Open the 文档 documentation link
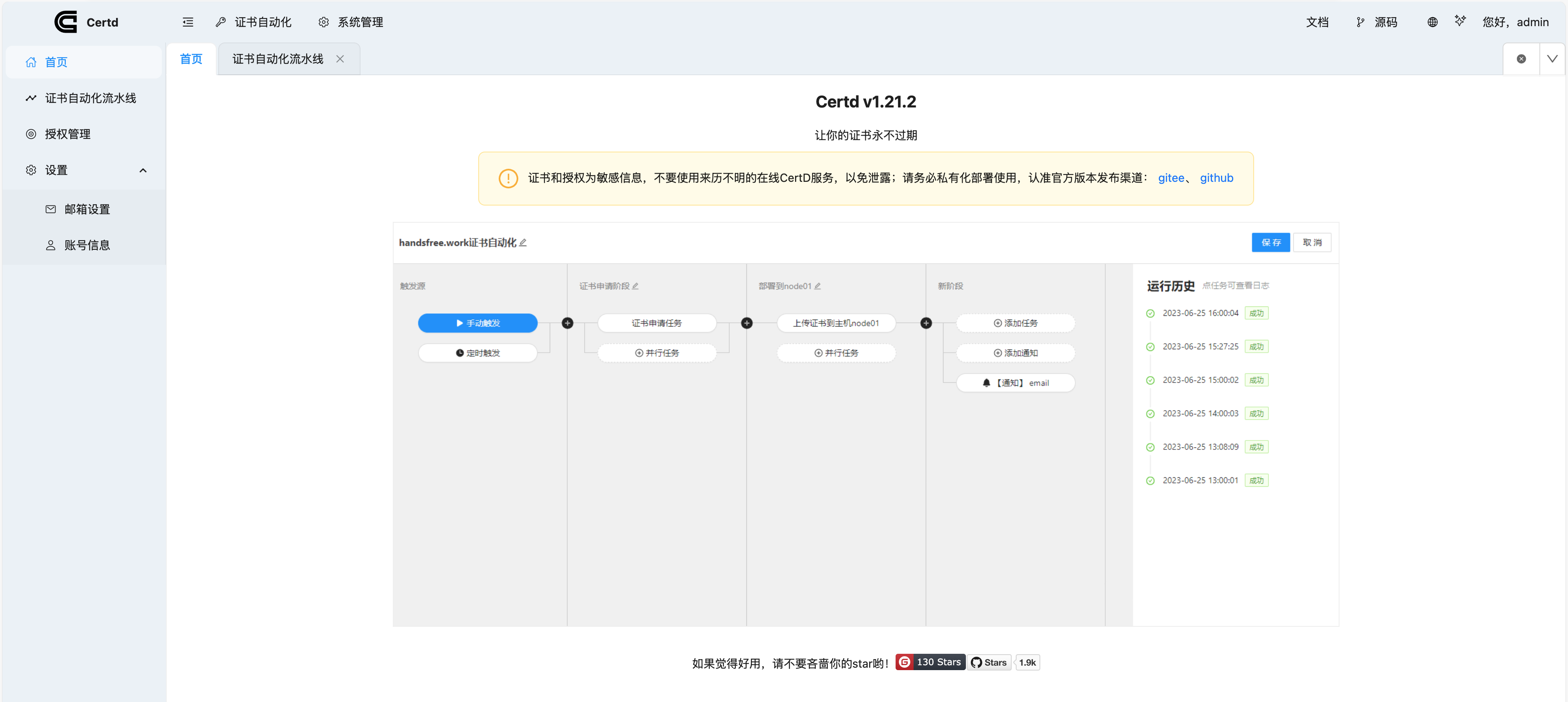 click(1317, 22)
